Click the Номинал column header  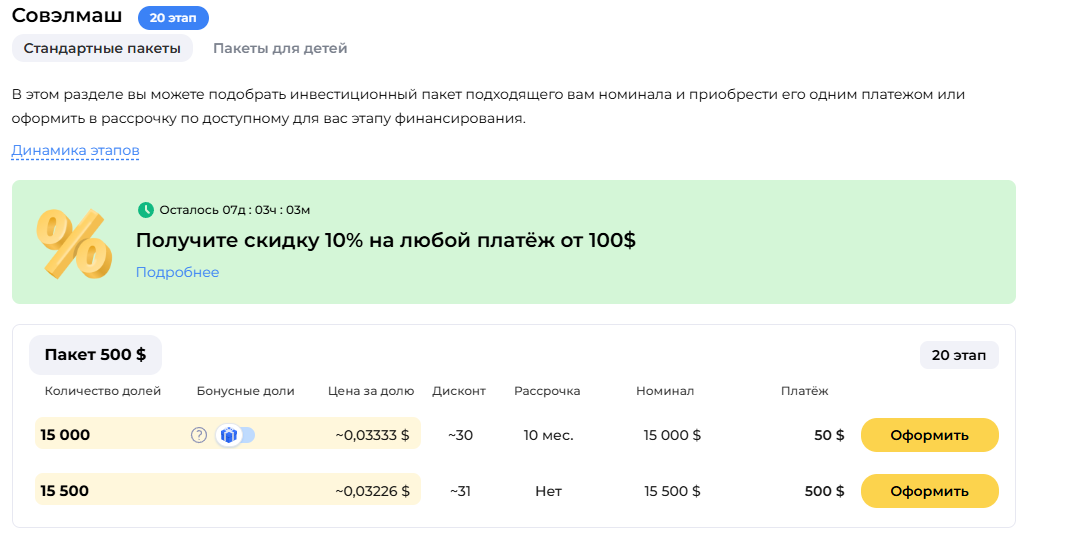tap(665, 391)
